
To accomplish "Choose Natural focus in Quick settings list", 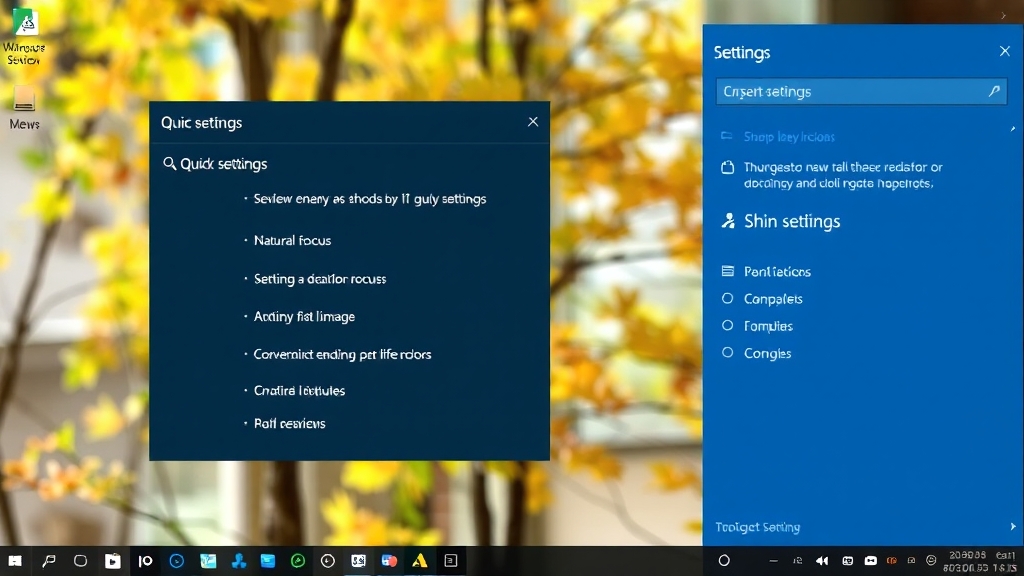I will pos(292,241).
